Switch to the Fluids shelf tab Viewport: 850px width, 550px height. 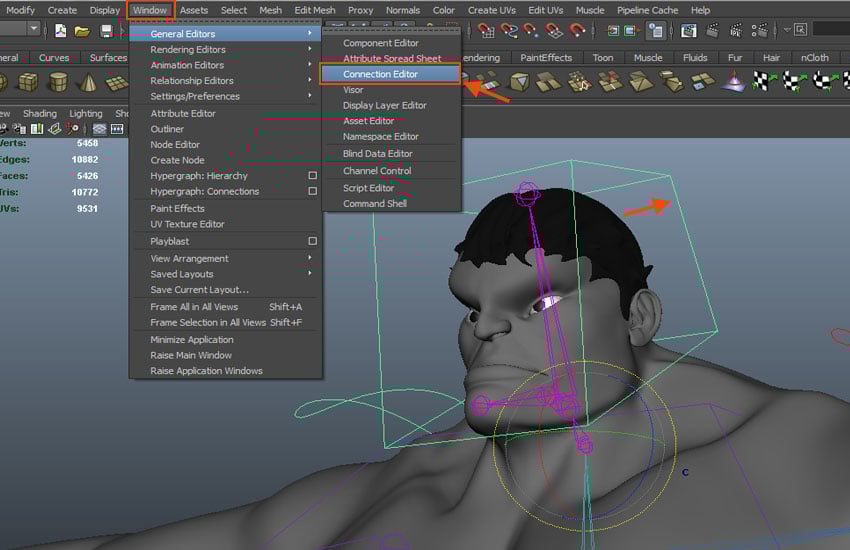(694, 58)
